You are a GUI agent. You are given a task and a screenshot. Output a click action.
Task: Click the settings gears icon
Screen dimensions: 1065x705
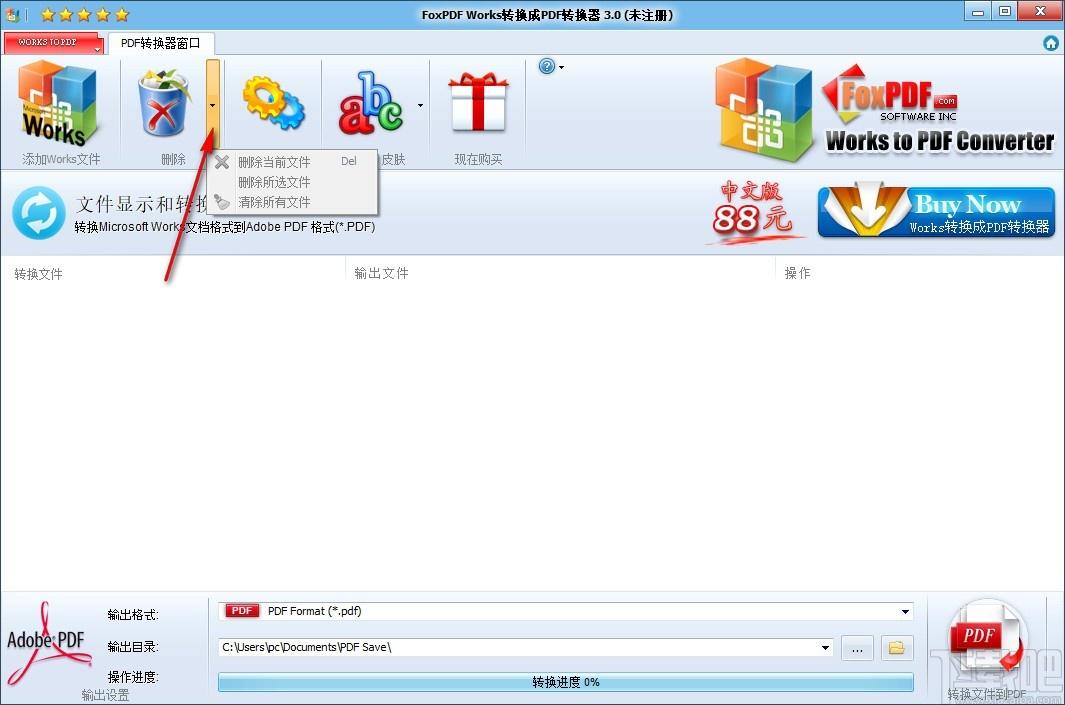tap(274, 103)
